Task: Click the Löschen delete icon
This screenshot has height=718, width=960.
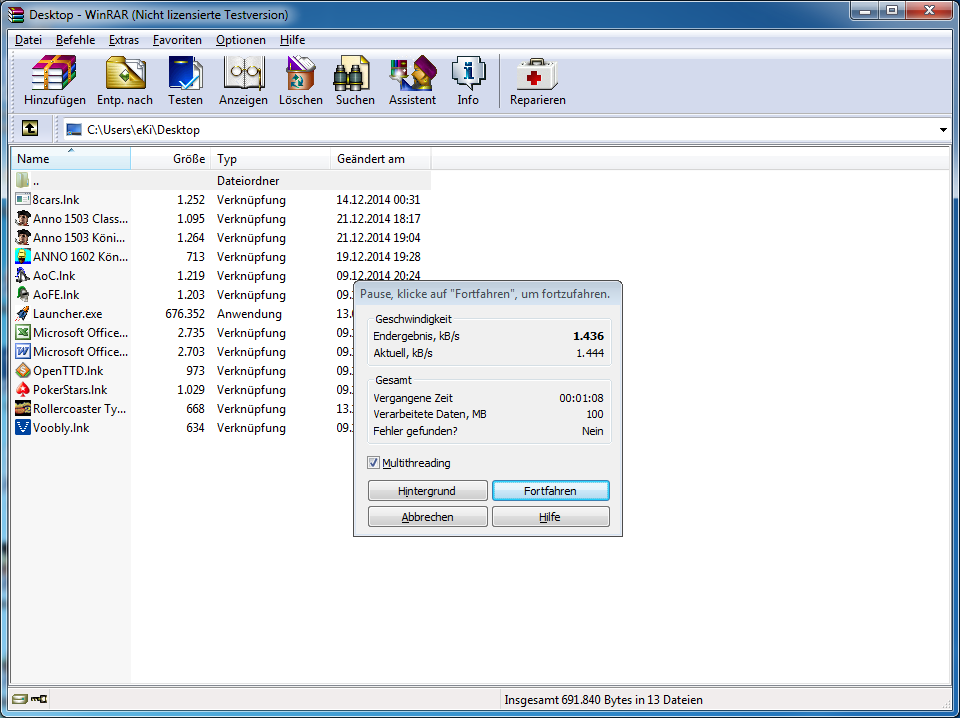Action: click(x=301, y=73)
